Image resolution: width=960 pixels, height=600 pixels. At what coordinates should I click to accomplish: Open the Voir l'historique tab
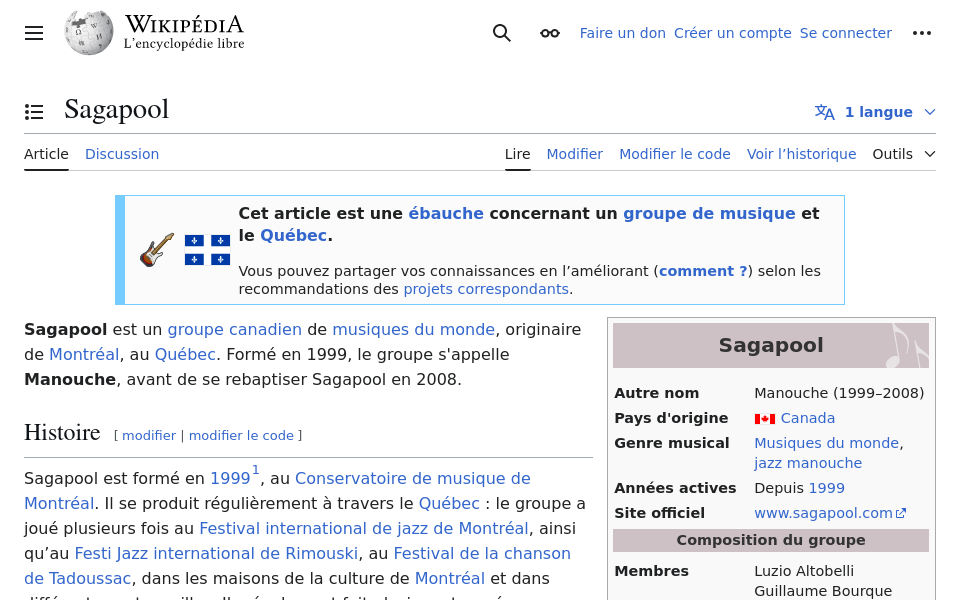(801, 154)
